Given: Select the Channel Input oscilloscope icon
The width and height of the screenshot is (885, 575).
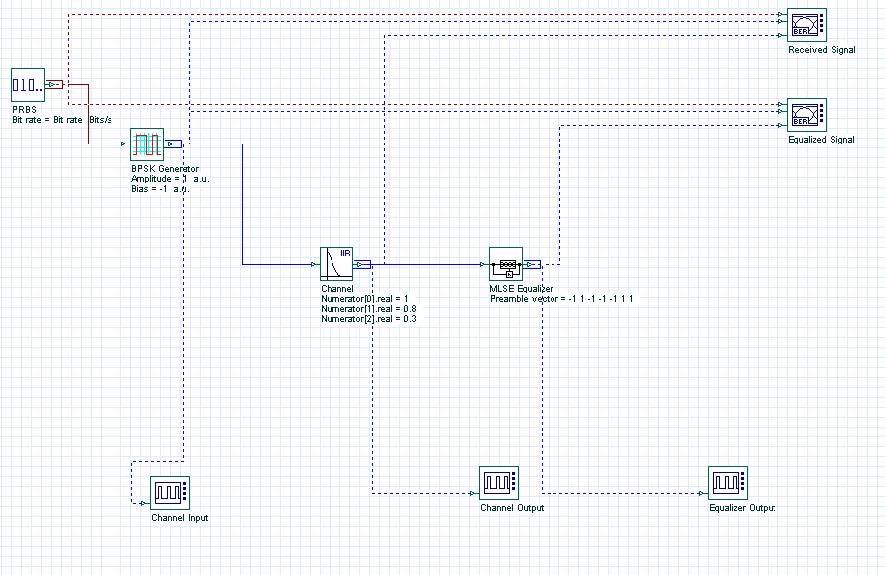Looking at the screenshot, I should (168, 492).
